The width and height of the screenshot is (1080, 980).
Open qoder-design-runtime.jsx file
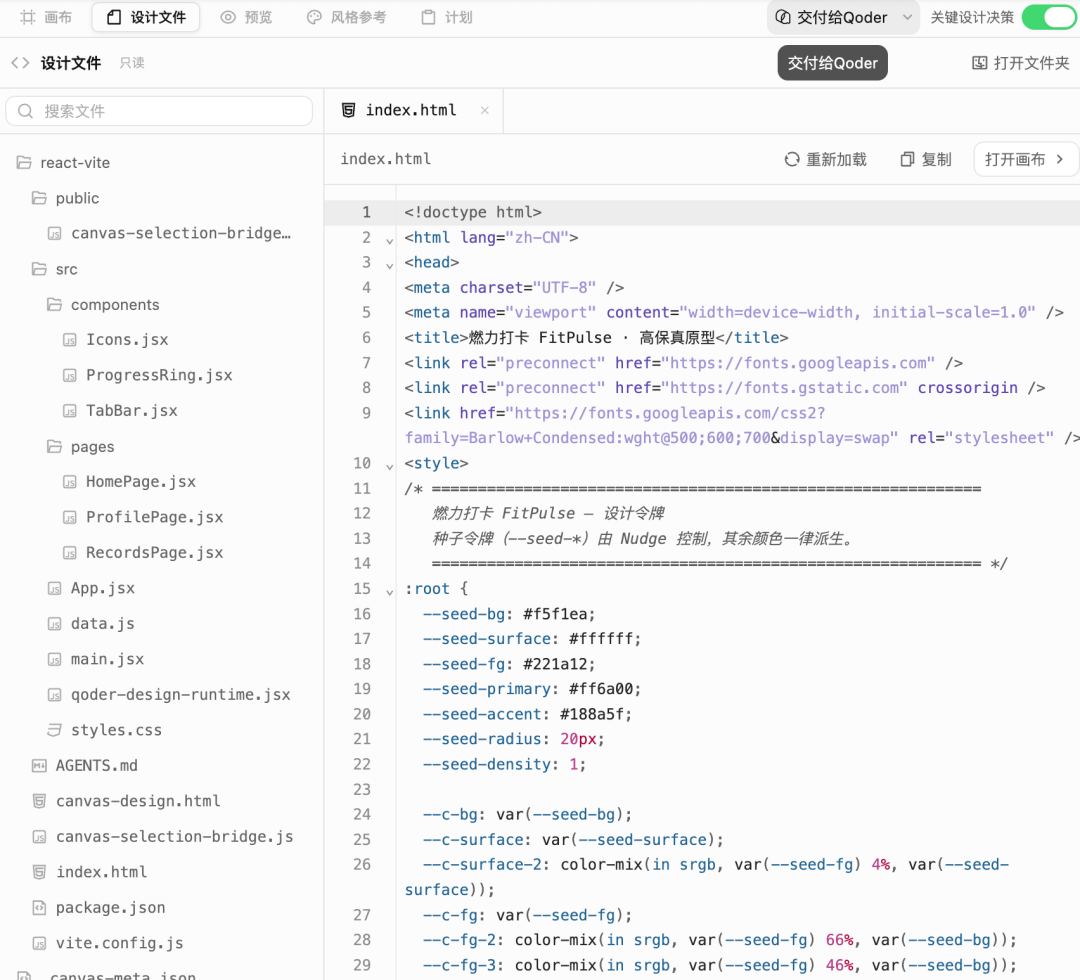click(x=169, y=695)
